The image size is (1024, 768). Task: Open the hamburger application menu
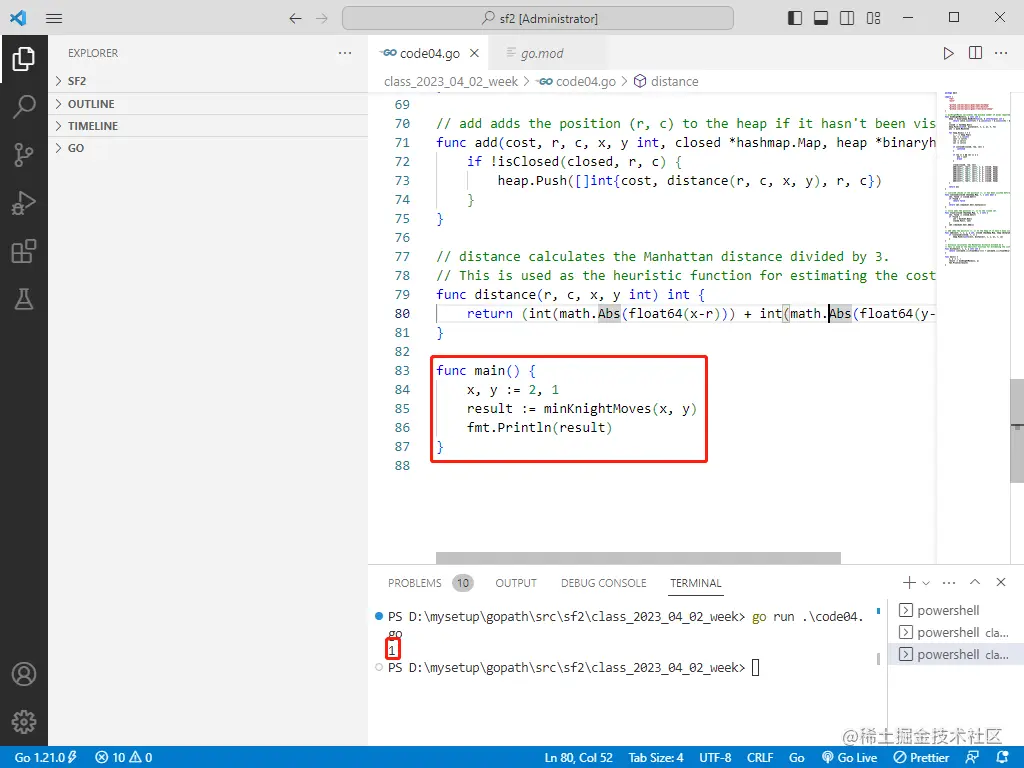pyautogui.click(x=54, y=18)
